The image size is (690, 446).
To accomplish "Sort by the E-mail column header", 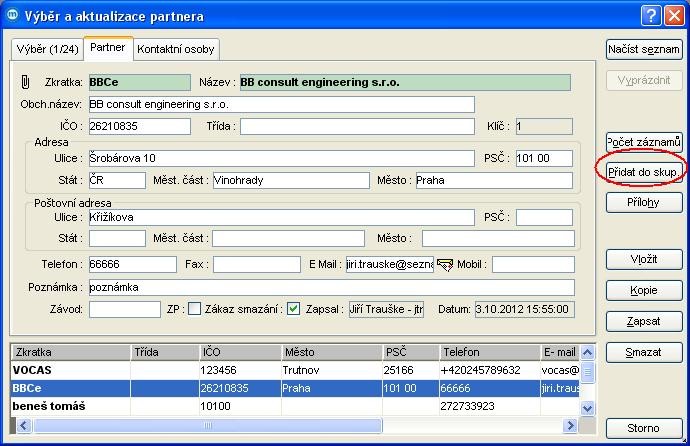I will coord(560,352).
